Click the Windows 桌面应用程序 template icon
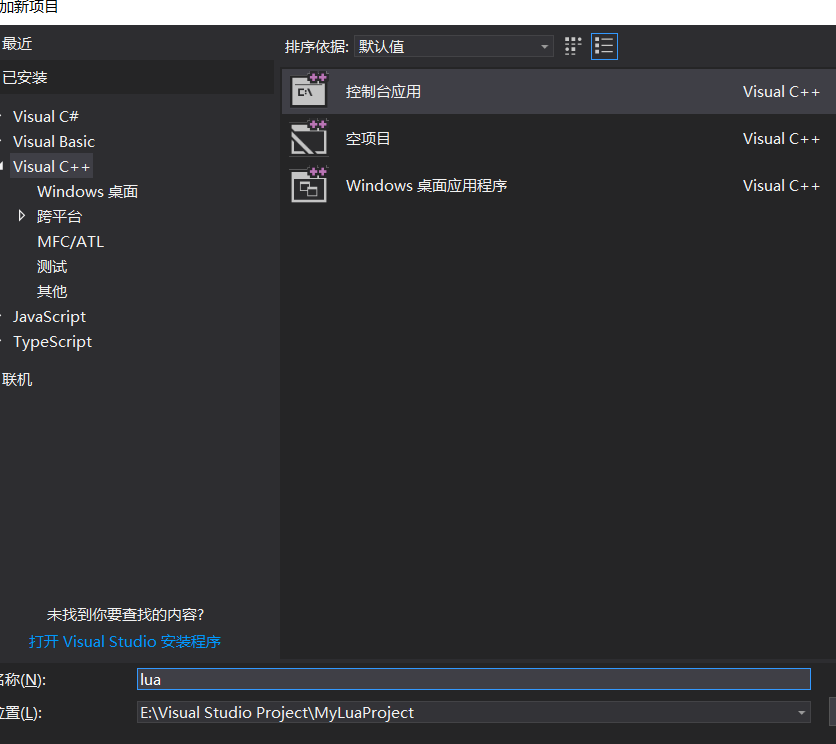This screenshot has width=836, height=744. click(x=309, y=185)
